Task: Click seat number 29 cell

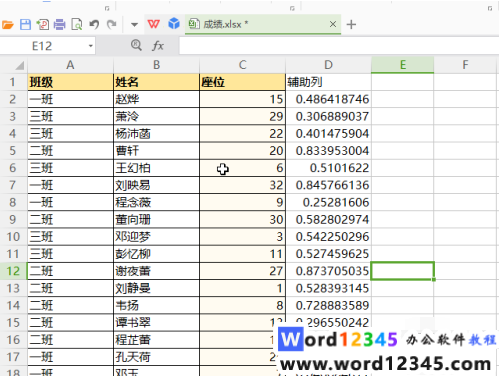Action: 242,116
